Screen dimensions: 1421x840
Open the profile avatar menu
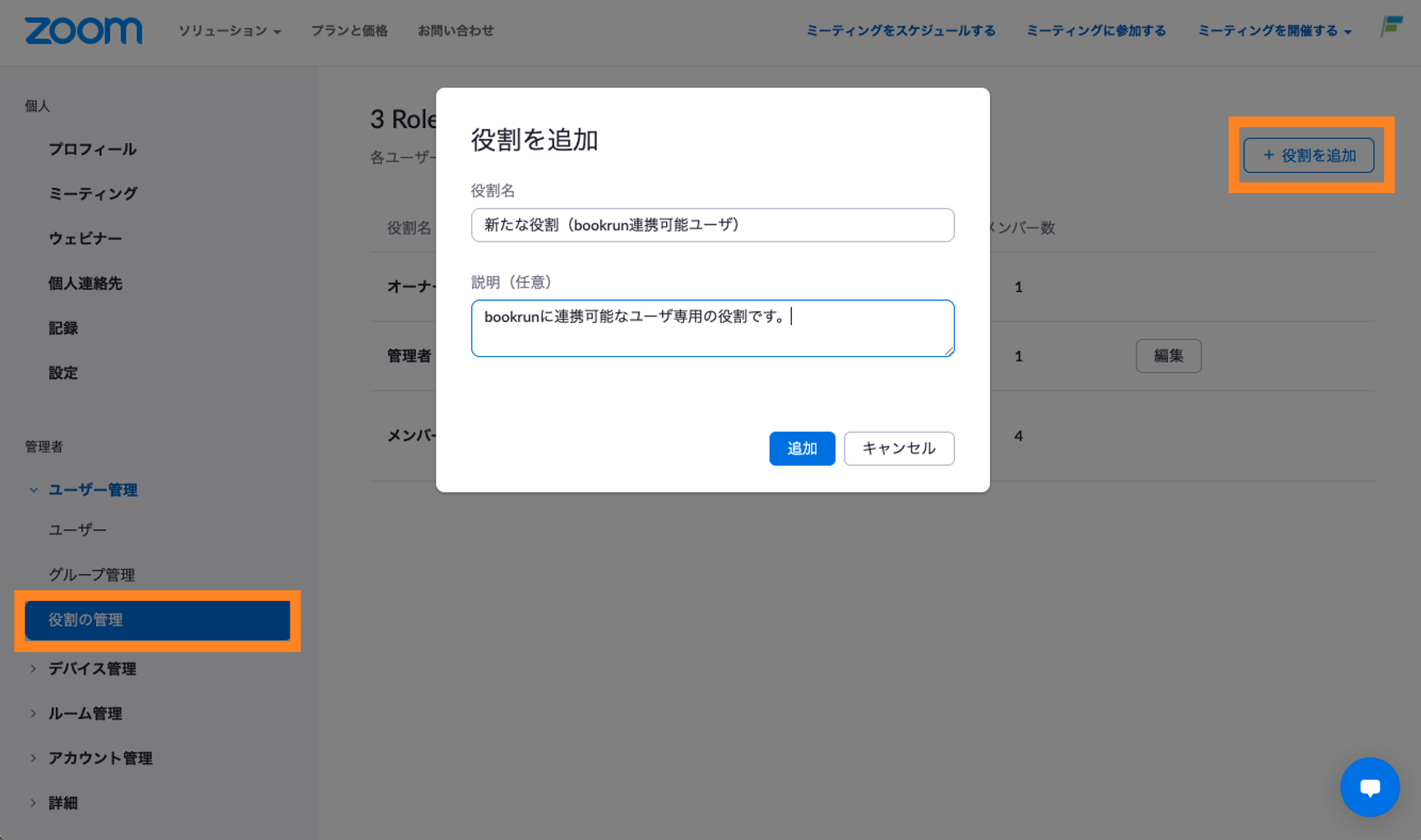point(1391,26)
